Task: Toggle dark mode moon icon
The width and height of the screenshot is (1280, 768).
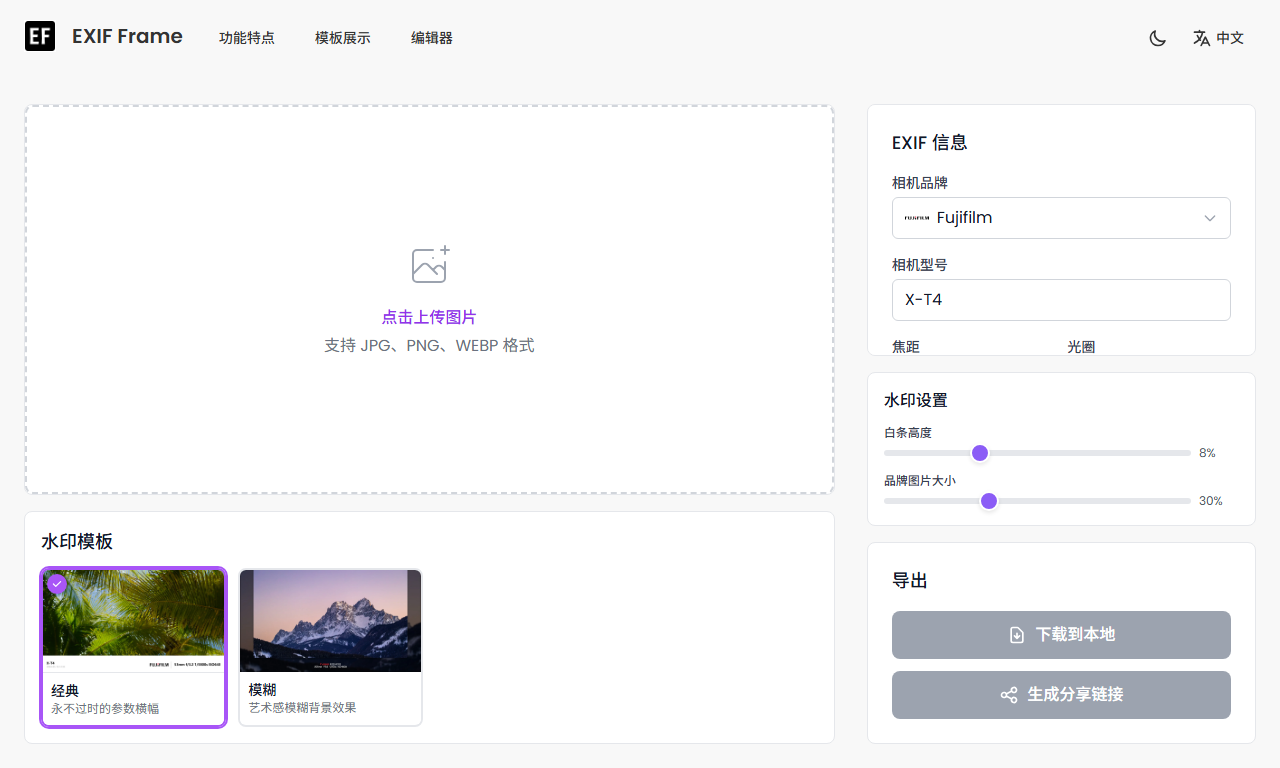Action: [x=1158, y=38]
